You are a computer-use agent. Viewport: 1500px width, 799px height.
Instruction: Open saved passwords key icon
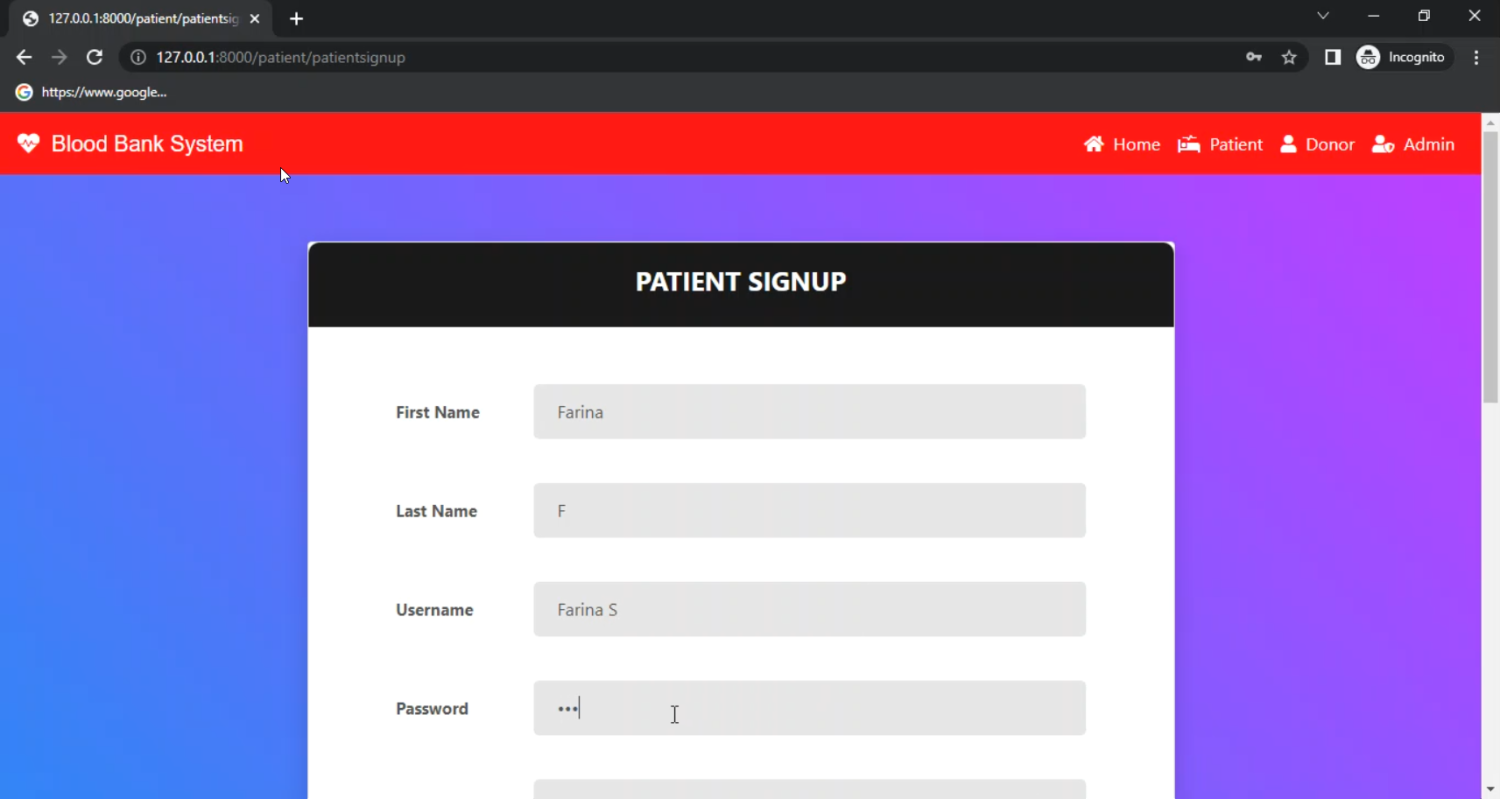[1254, 58]
